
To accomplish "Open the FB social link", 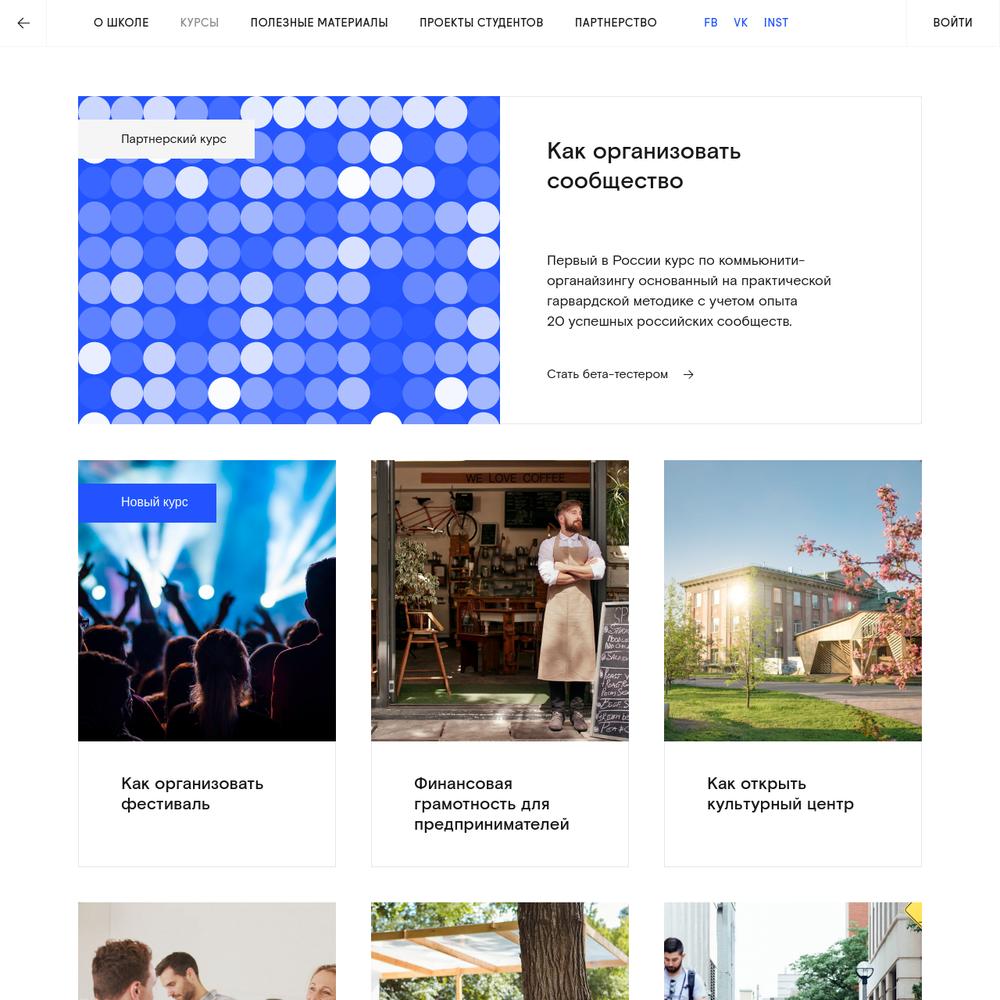I will pyautogui.click(x=710, y=22).
